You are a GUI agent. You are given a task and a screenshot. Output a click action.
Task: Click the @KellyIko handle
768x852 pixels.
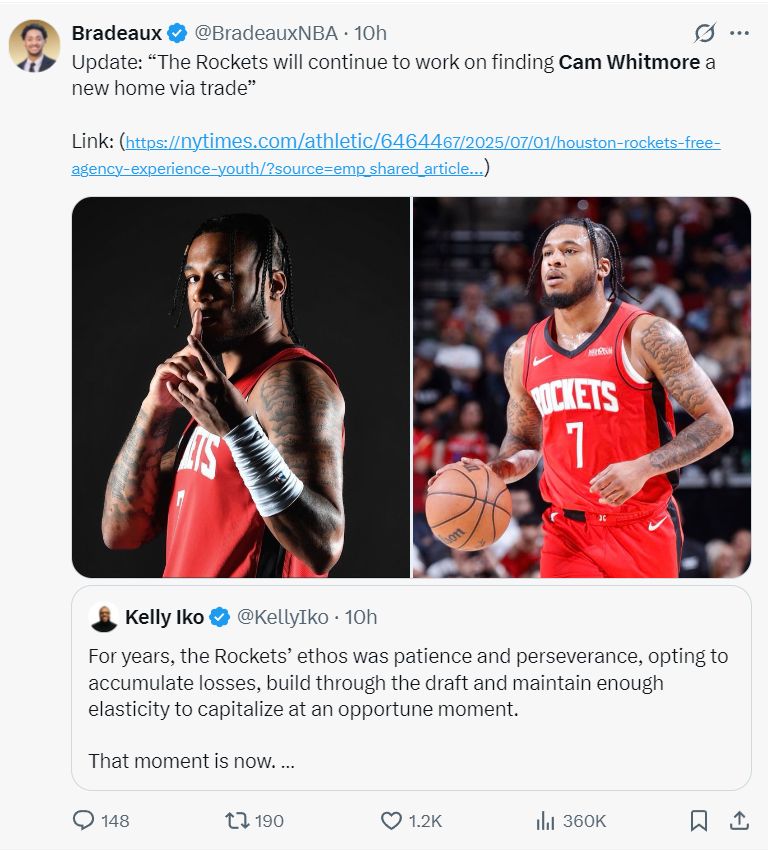284,617
